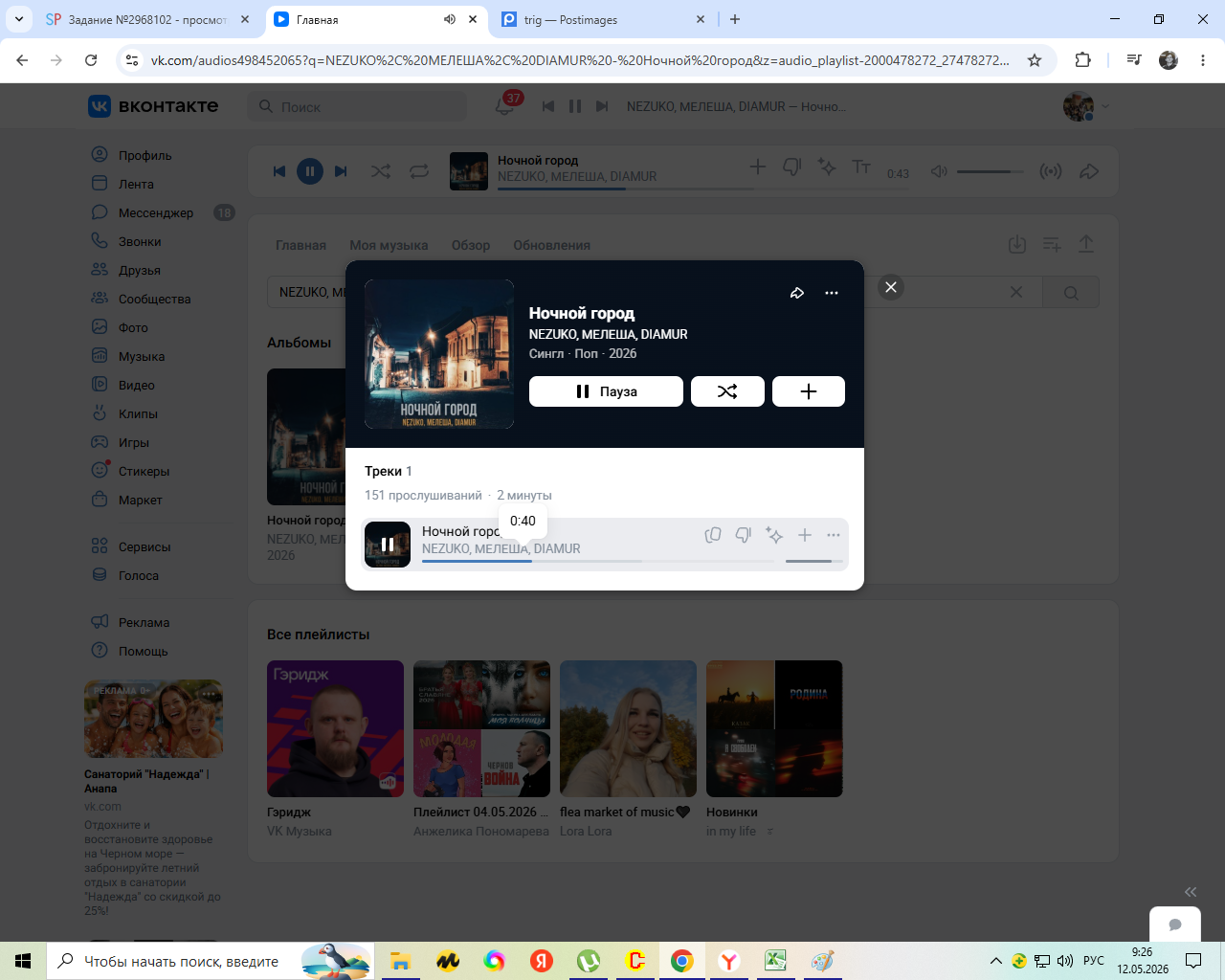Click the album cover in popup
Image resolution: width=1225 pixels, height=980 pixels.
click(439, 354)
